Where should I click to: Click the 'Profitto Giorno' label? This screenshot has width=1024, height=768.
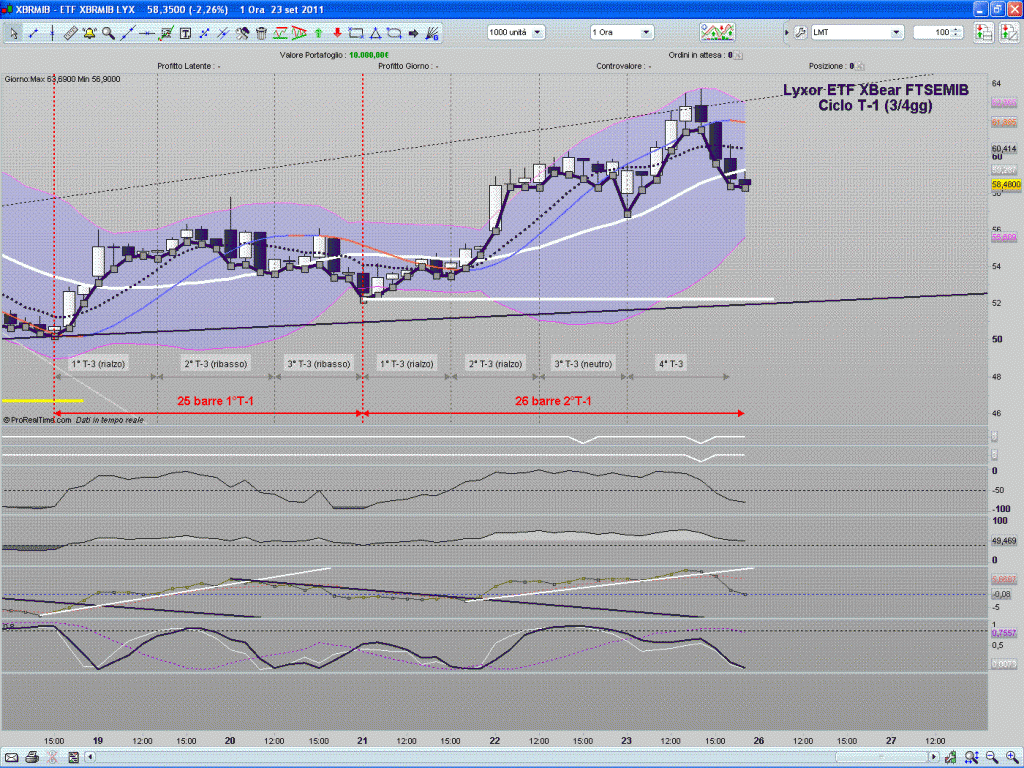pyautogui.click(x=404, y=66)
